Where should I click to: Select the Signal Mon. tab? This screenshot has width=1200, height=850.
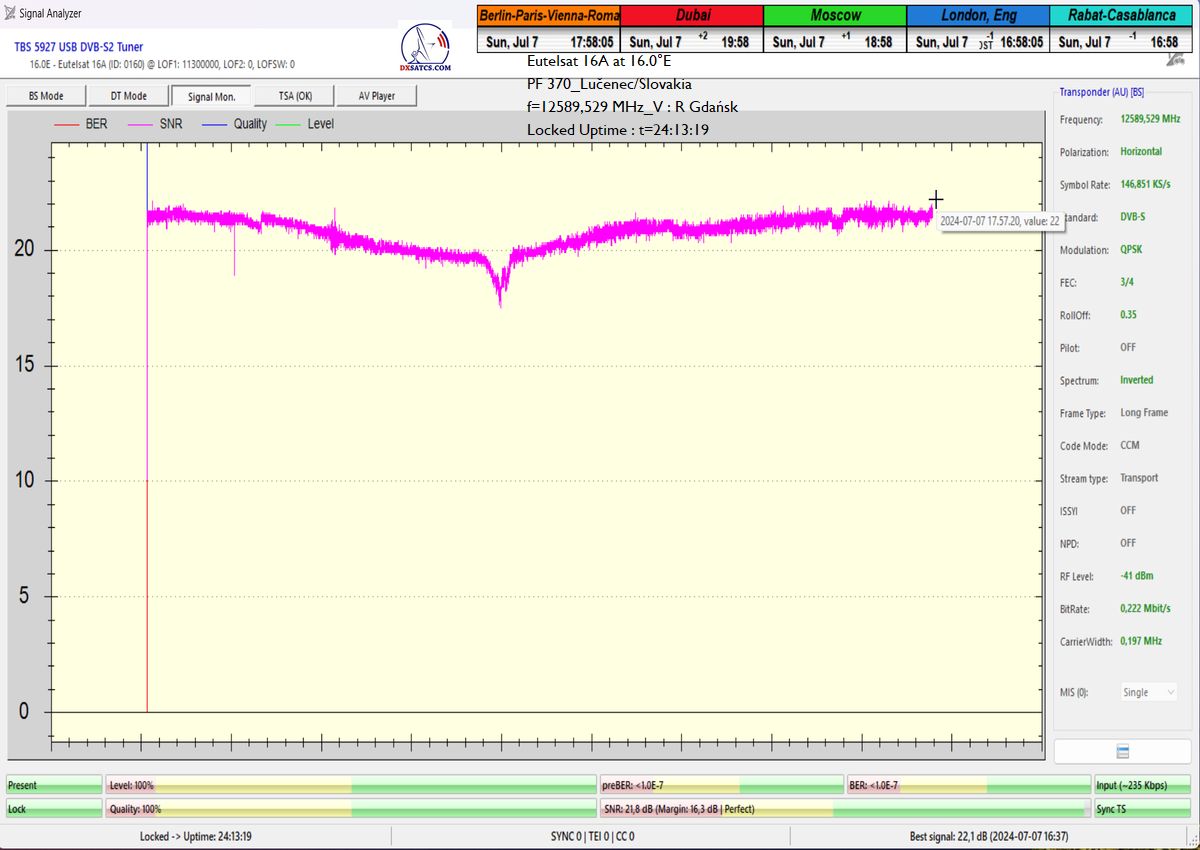pyautogui.click(x=211, y=96)
